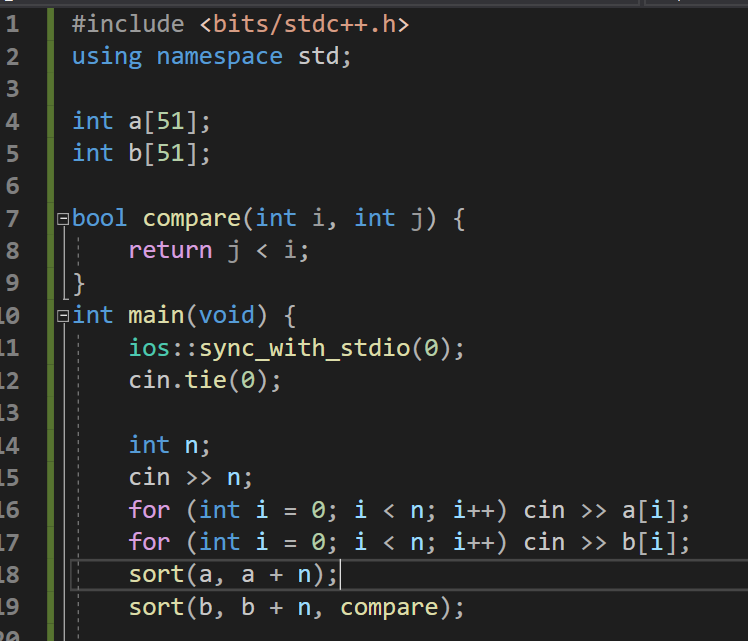Click 'sort' call on line 19
748x641 pixels.
[156, 607]
